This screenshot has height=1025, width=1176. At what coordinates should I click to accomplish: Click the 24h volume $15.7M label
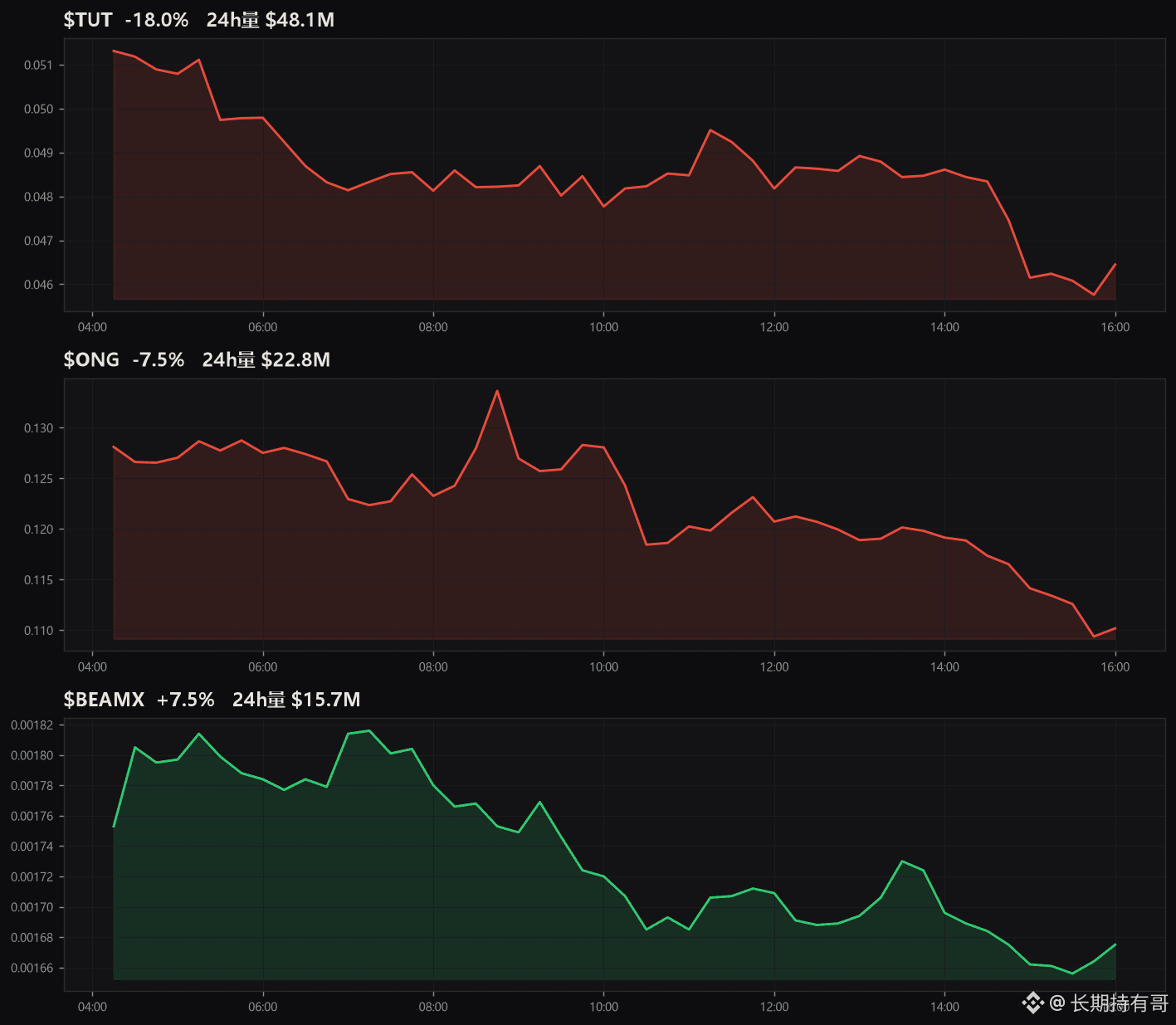[296, 700]
